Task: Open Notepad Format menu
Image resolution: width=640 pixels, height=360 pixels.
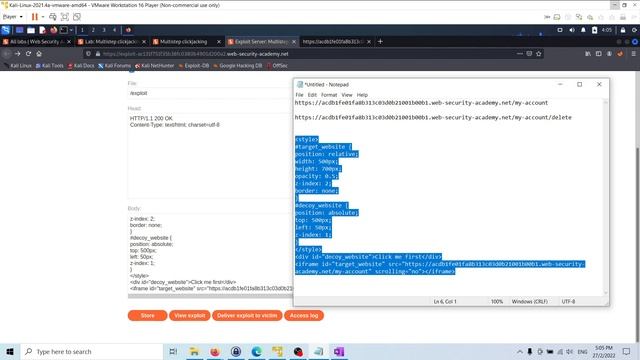Action: pos(329,95)
